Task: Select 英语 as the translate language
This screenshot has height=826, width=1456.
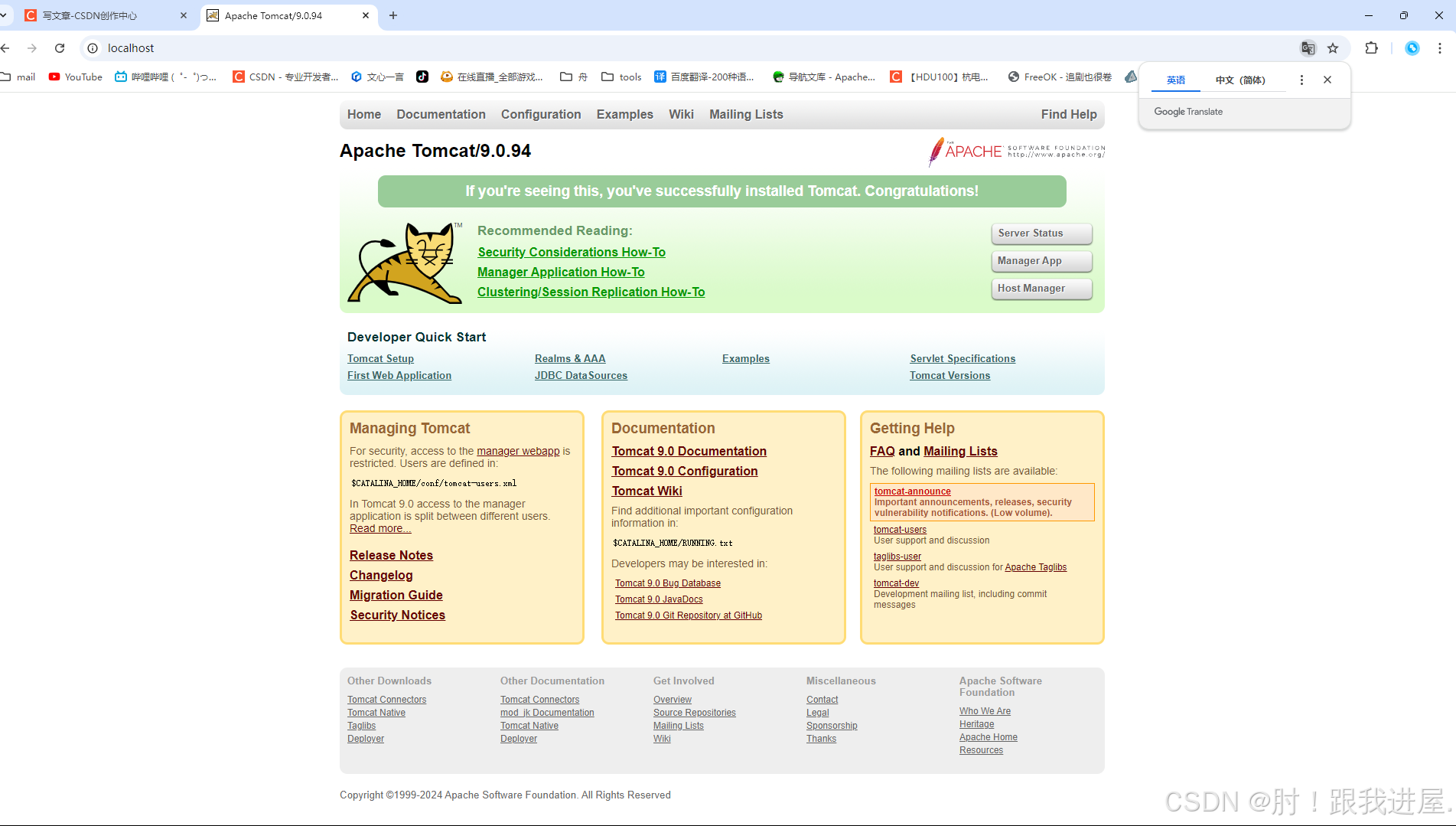Action: pos(1176,79)
